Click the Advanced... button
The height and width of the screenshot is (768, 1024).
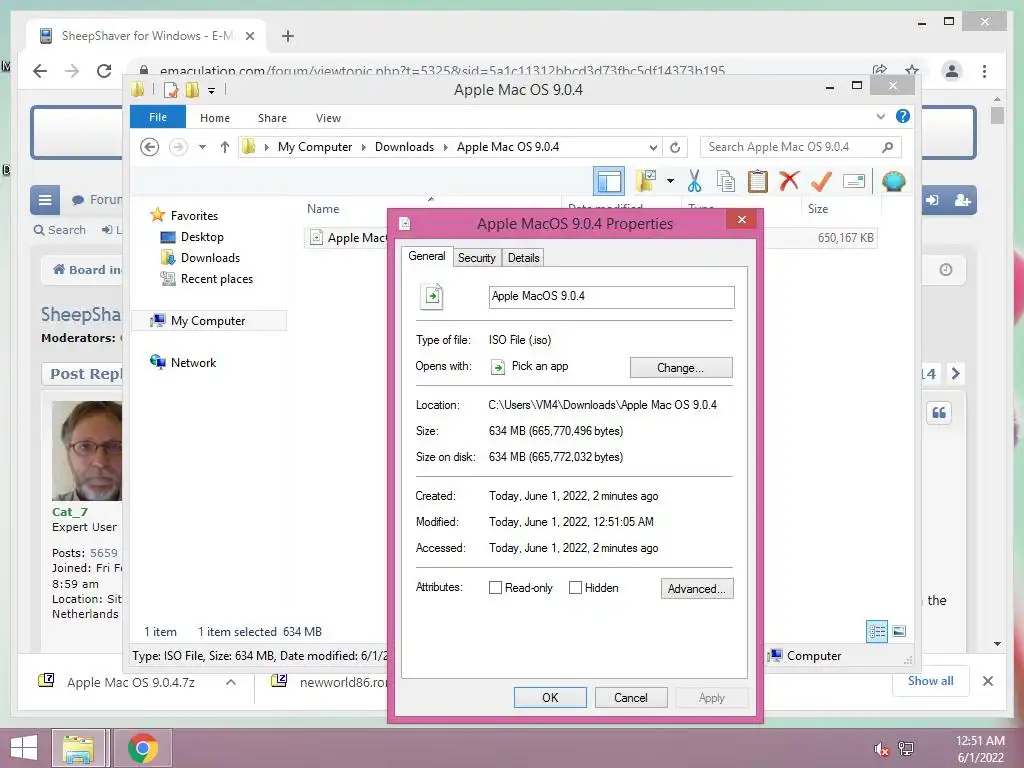click(697, 588)
